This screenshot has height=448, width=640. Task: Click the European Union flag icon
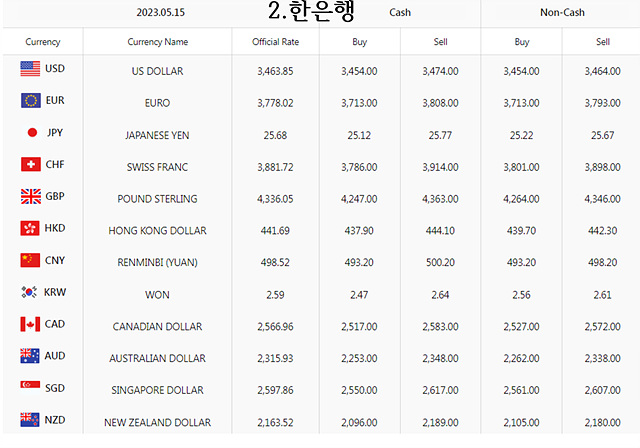[x=31, y=100]
